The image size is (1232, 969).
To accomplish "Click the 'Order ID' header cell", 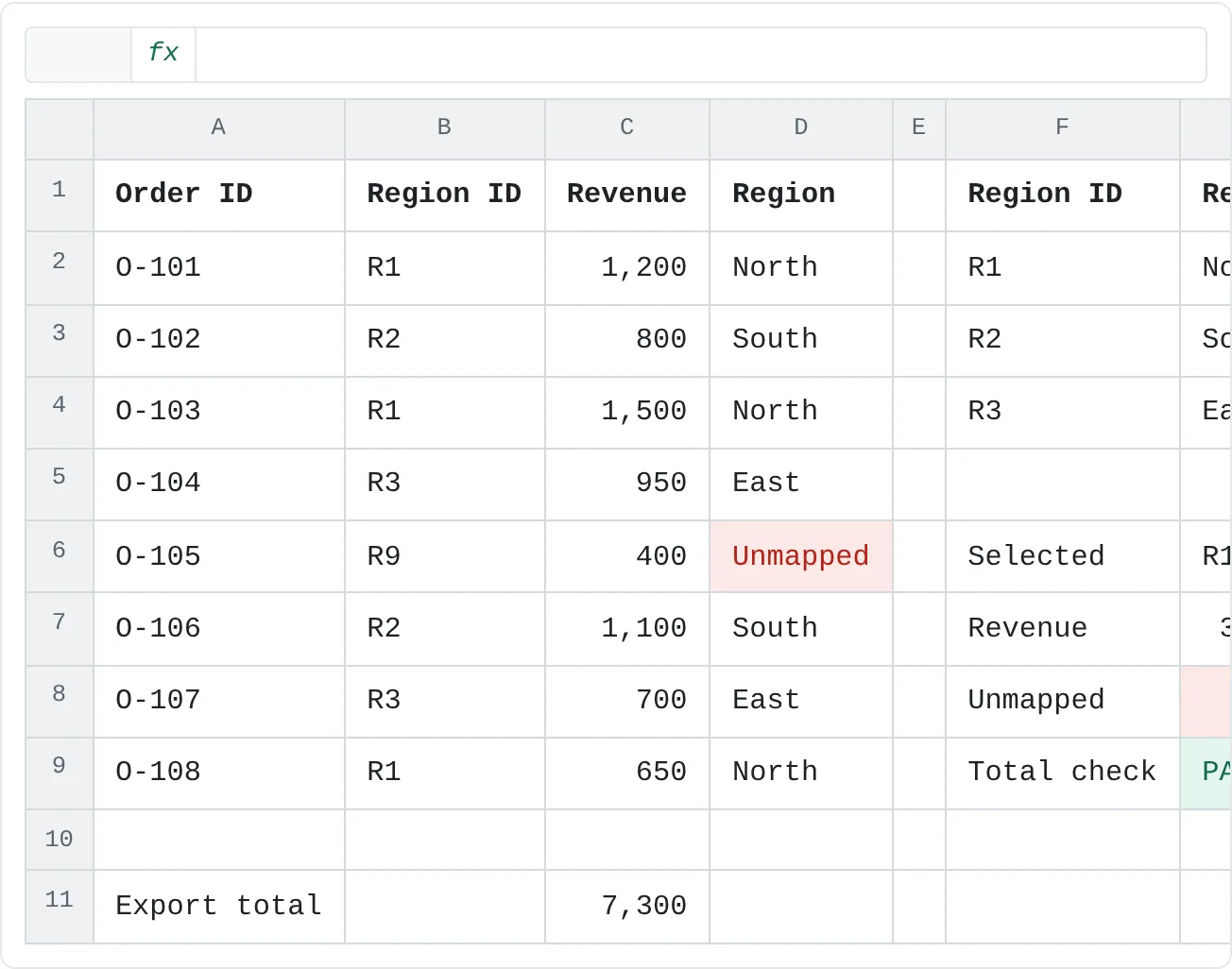I will pyautogui.click(x=219, y=195).
